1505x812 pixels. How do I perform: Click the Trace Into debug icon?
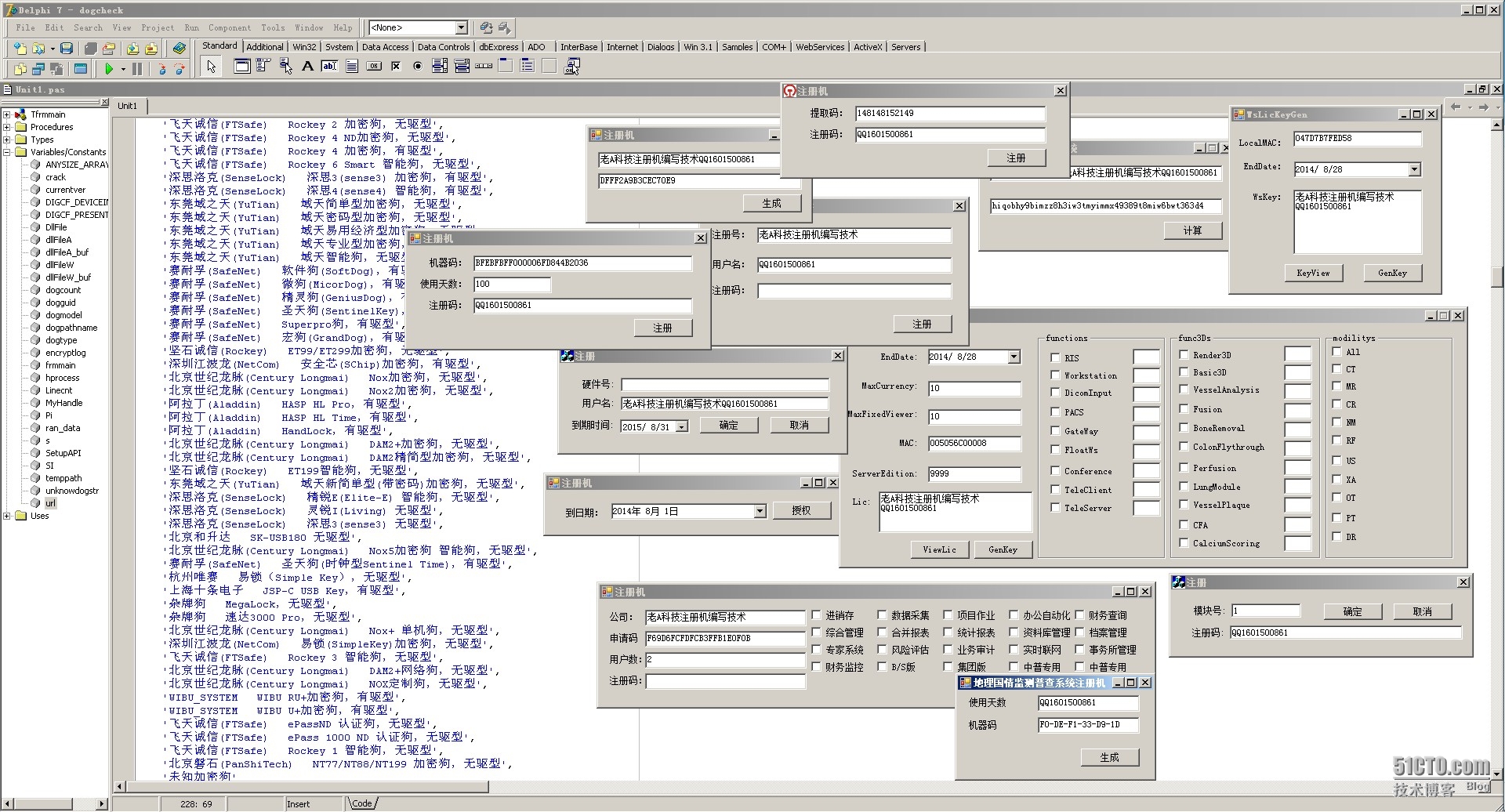tap(162, 69)
